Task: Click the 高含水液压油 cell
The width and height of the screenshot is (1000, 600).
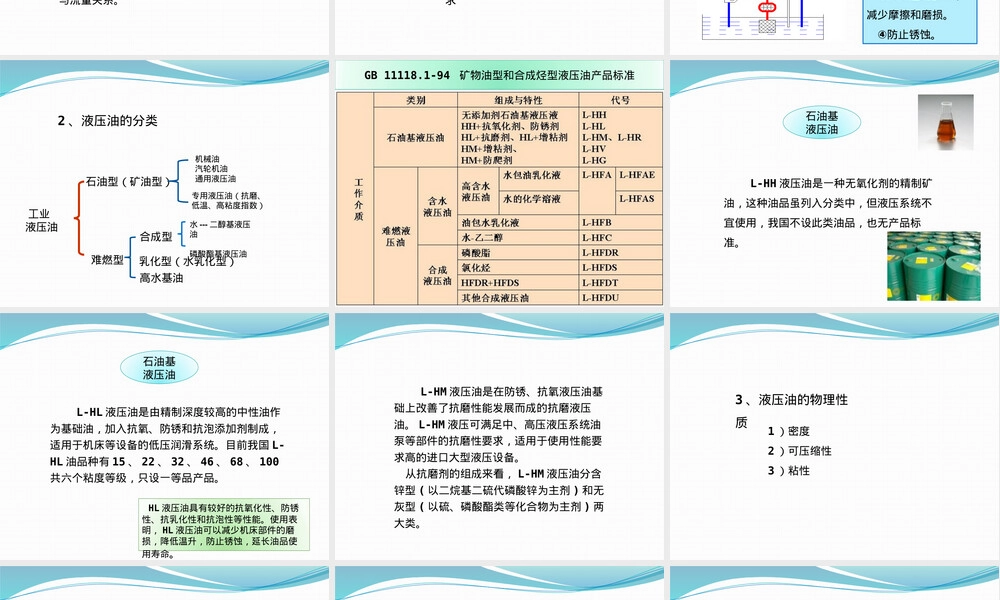Action: tap(476, 191)
